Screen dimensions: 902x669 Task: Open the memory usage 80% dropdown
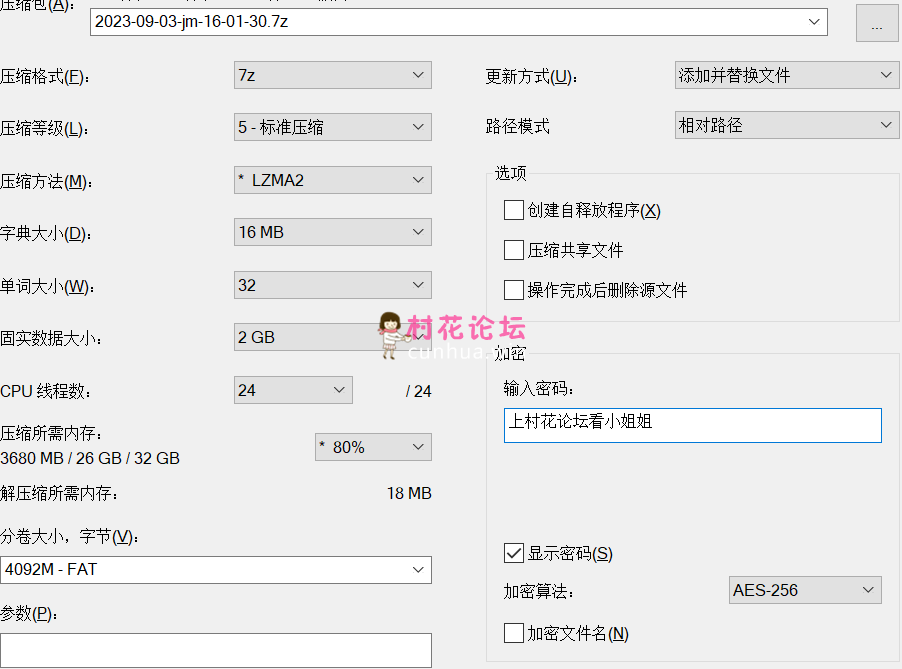click(x=373, y=447)
